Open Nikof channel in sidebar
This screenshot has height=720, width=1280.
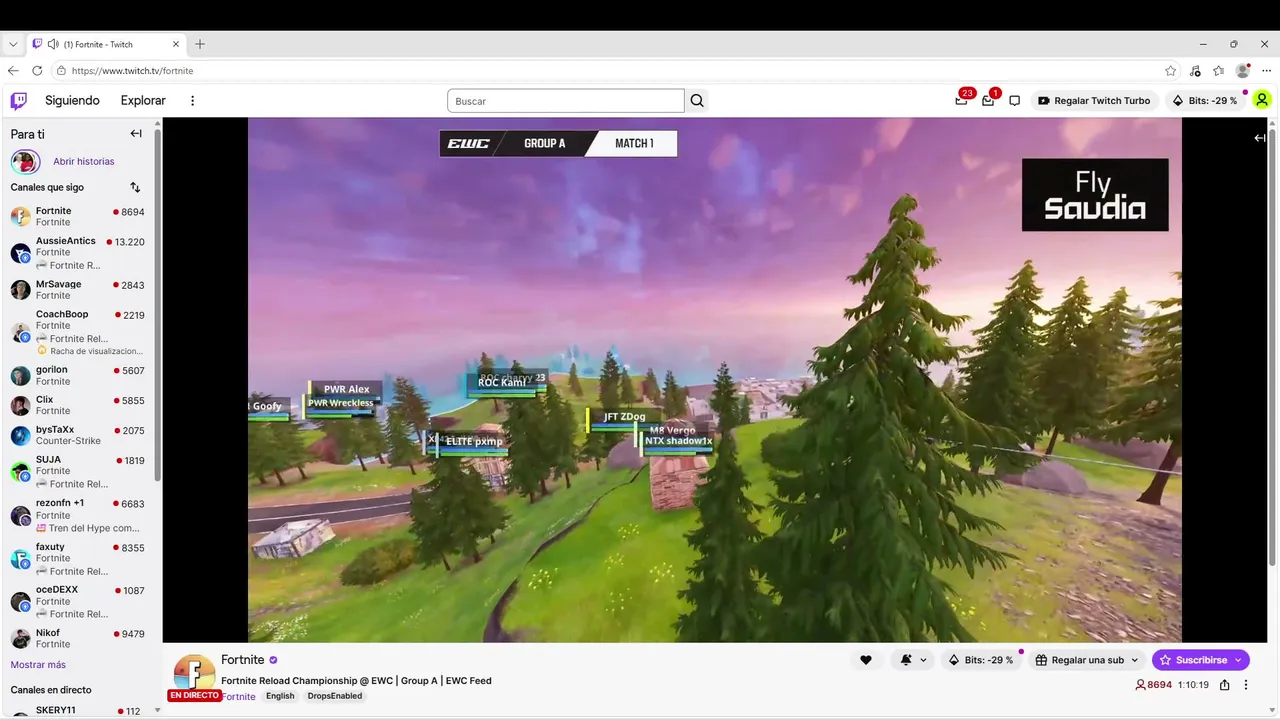[78, 638]
